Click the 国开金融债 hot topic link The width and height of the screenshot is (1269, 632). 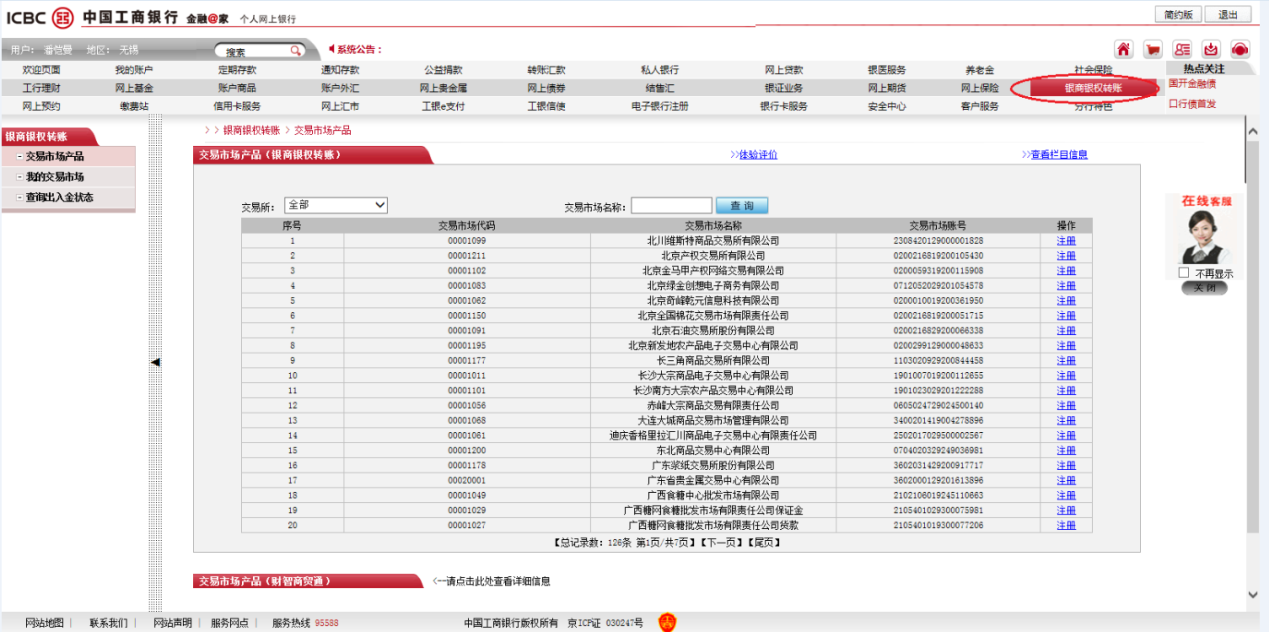[x=1192, y=85]
